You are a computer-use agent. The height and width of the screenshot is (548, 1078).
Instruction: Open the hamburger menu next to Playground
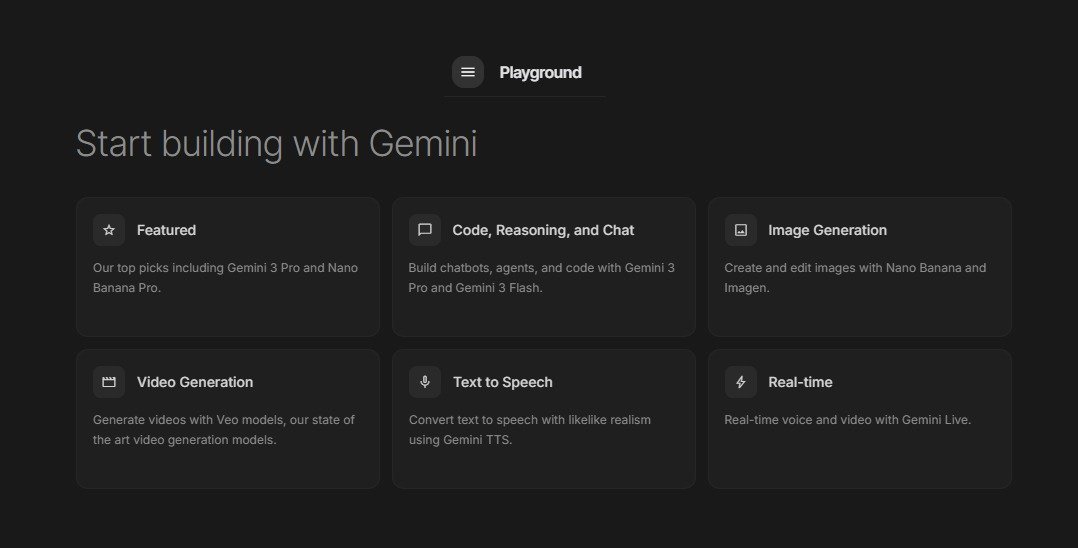(468, 72)
